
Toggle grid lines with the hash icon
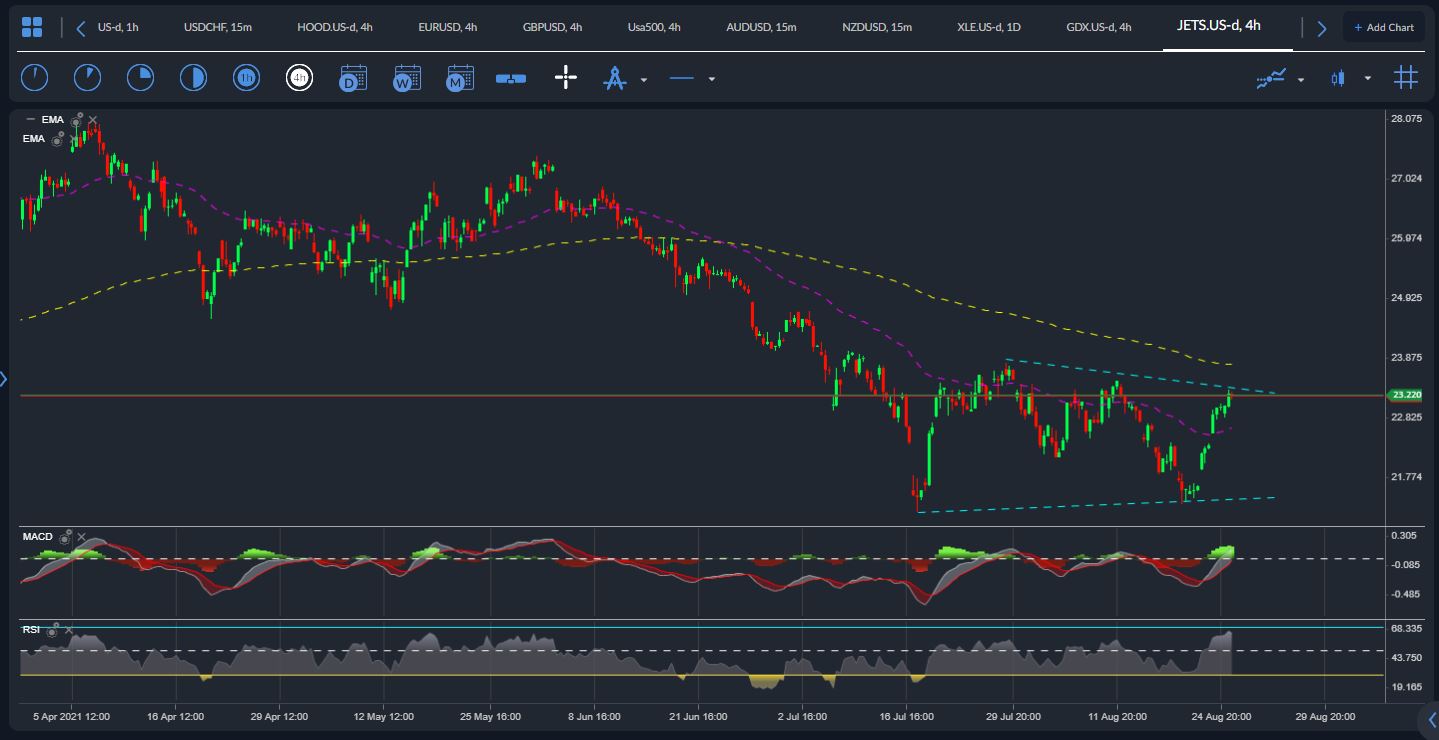(x=1406, y=78)
